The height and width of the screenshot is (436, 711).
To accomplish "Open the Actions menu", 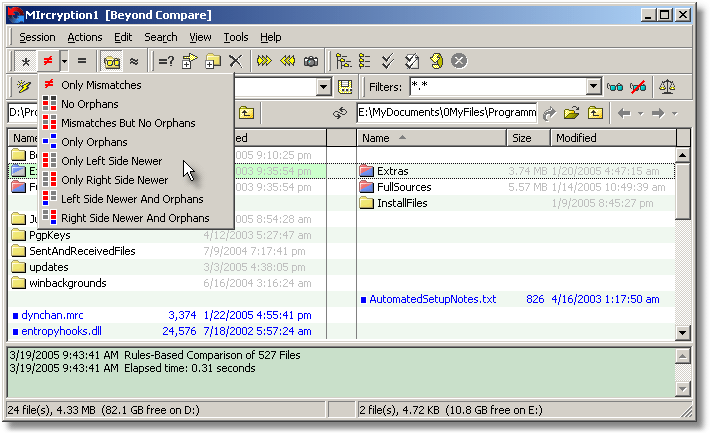I will (x=85, y=37).
